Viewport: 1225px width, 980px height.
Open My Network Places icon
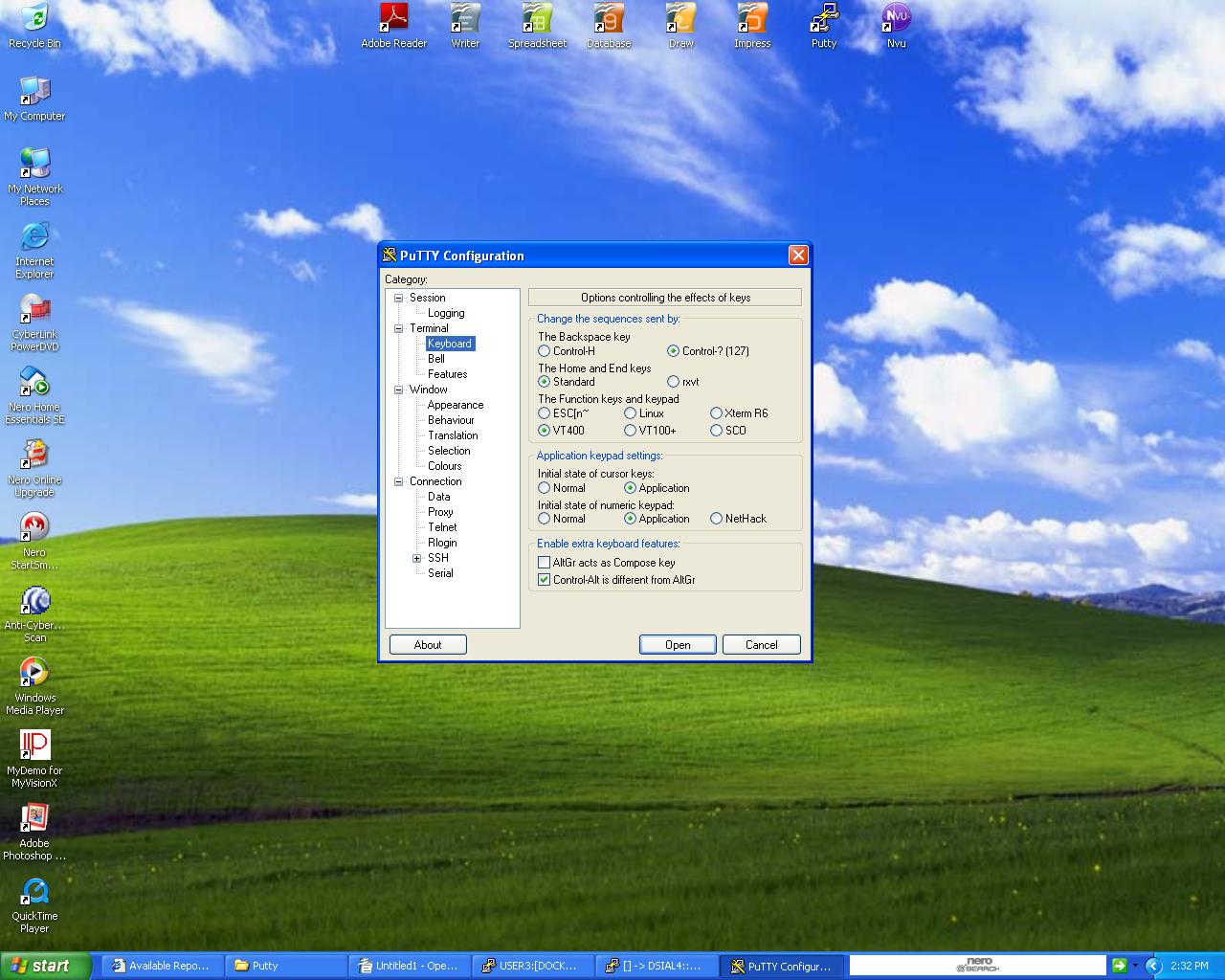pos(34,177)
